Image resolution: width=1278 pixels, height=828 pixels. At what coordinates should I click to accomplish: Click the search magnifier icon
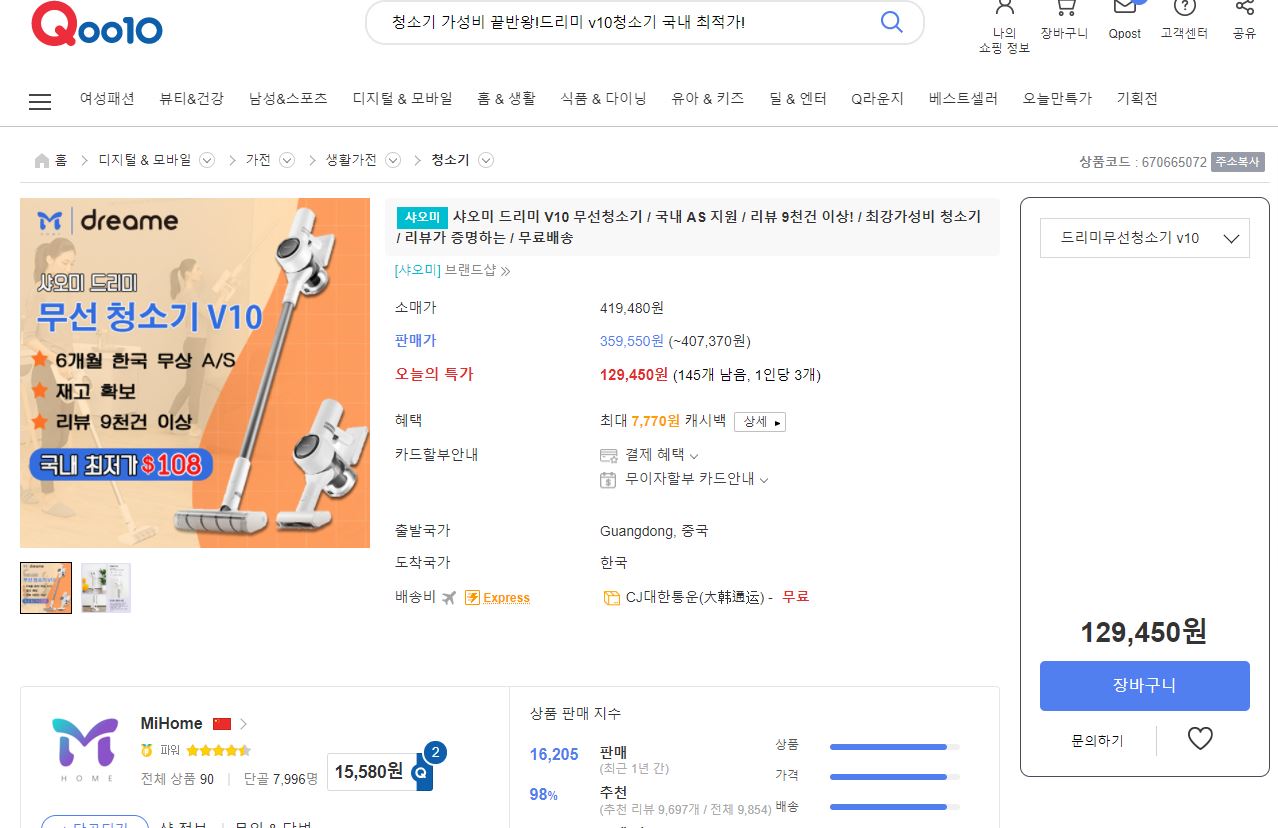pos(891,22)
